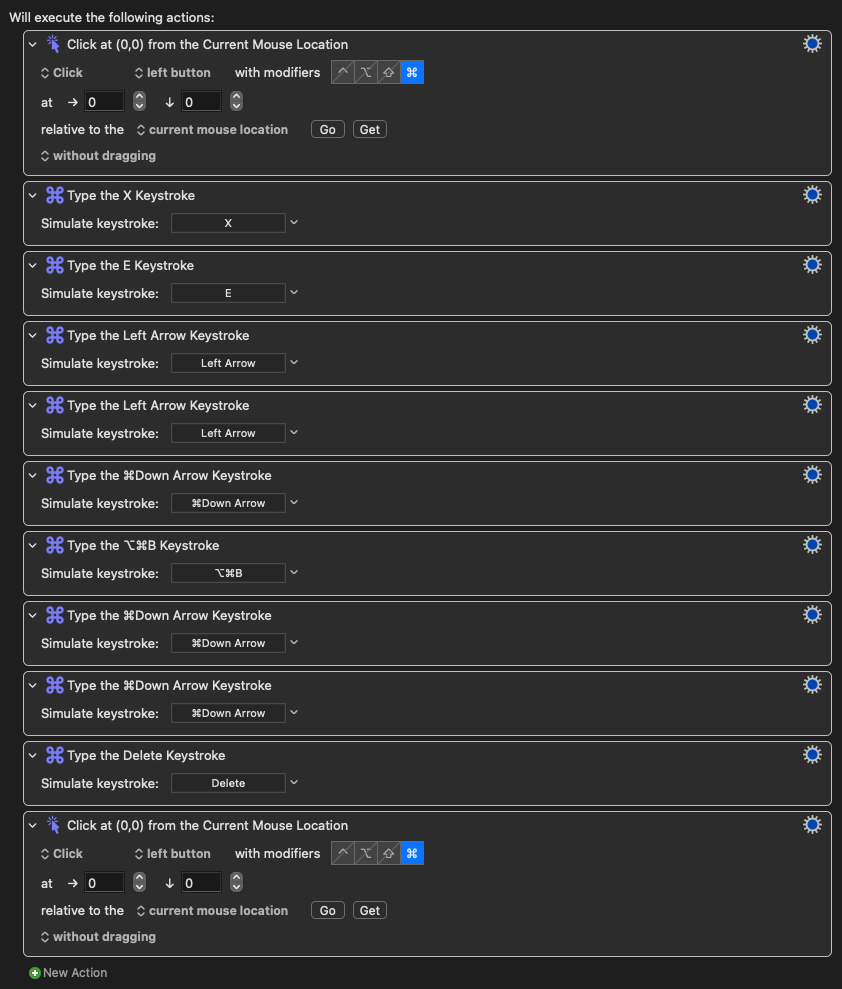The width and height of the screenshot is (842, 989).
Task: Open without dragging popup in top Click action
Action: tap(98, 156)
